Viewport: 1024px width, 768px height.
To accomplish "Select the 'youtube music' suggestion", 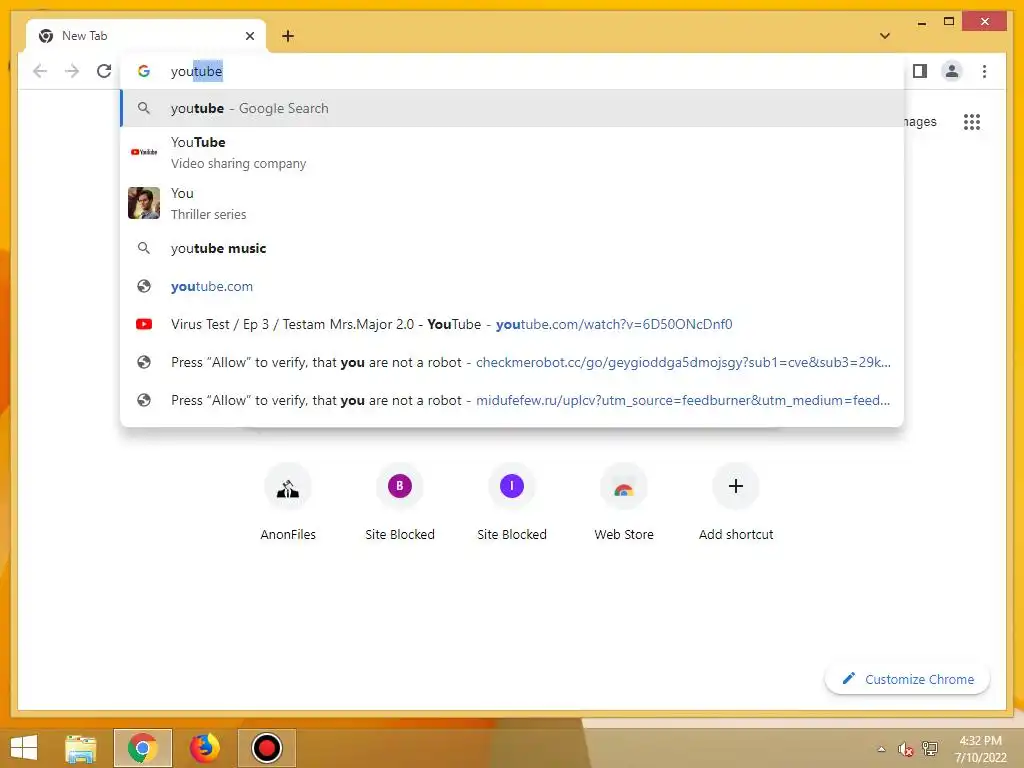I will tap(513, 248).
